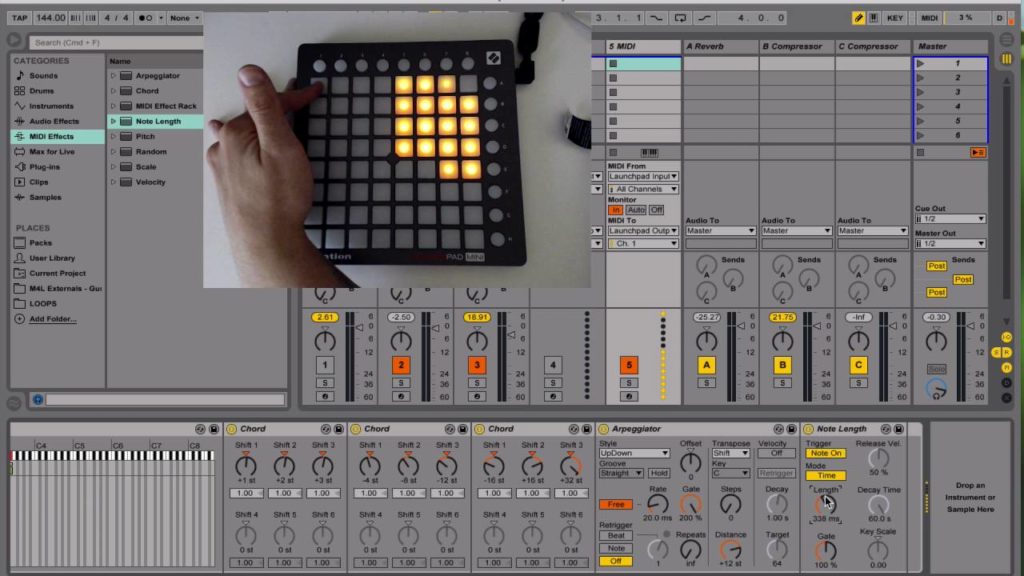Screen dimensions: 1024x576
Task: Select the Audio Effects category icon
Action: [x=20, y=121]
